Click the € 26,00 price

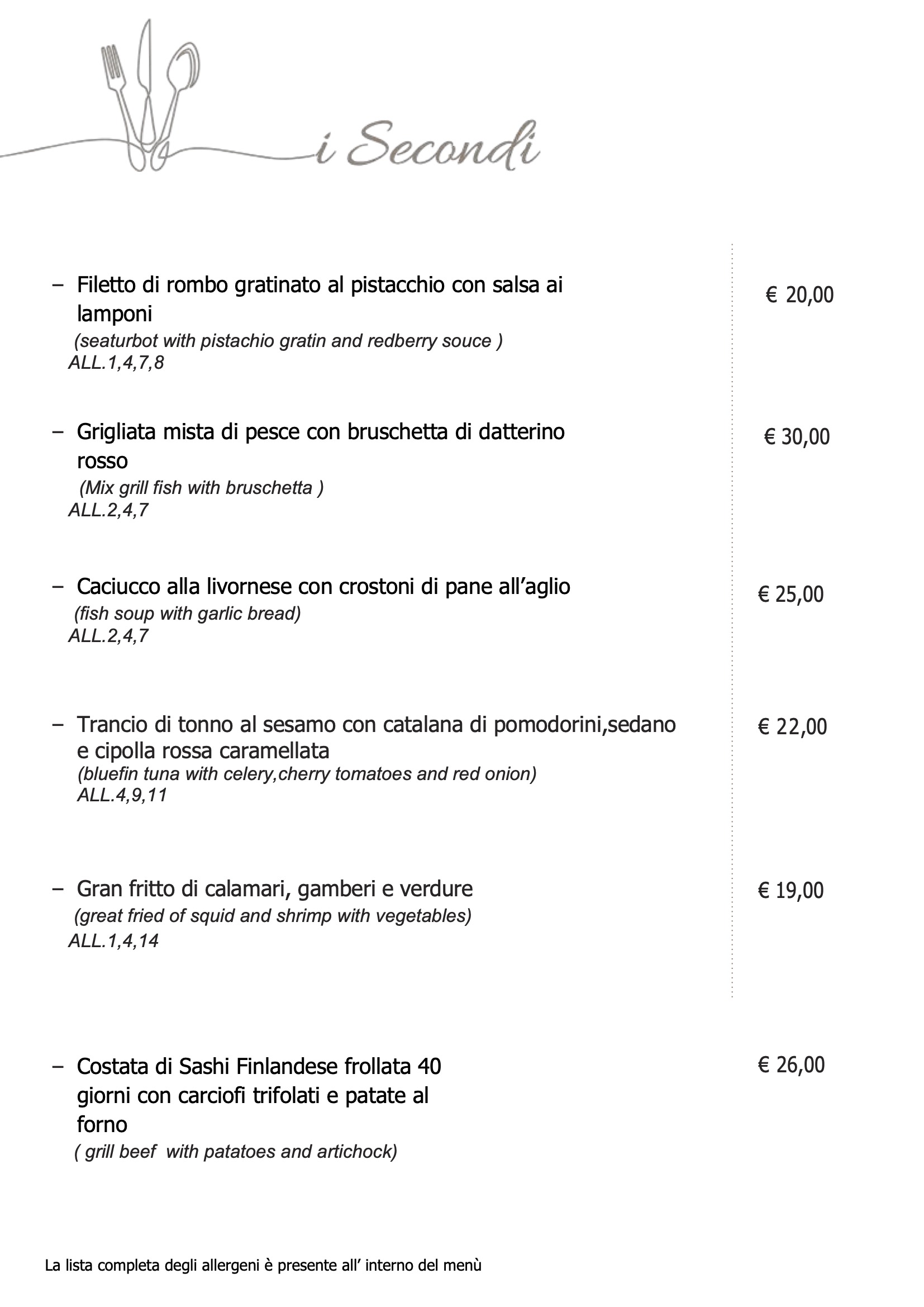click(791, 1064)
